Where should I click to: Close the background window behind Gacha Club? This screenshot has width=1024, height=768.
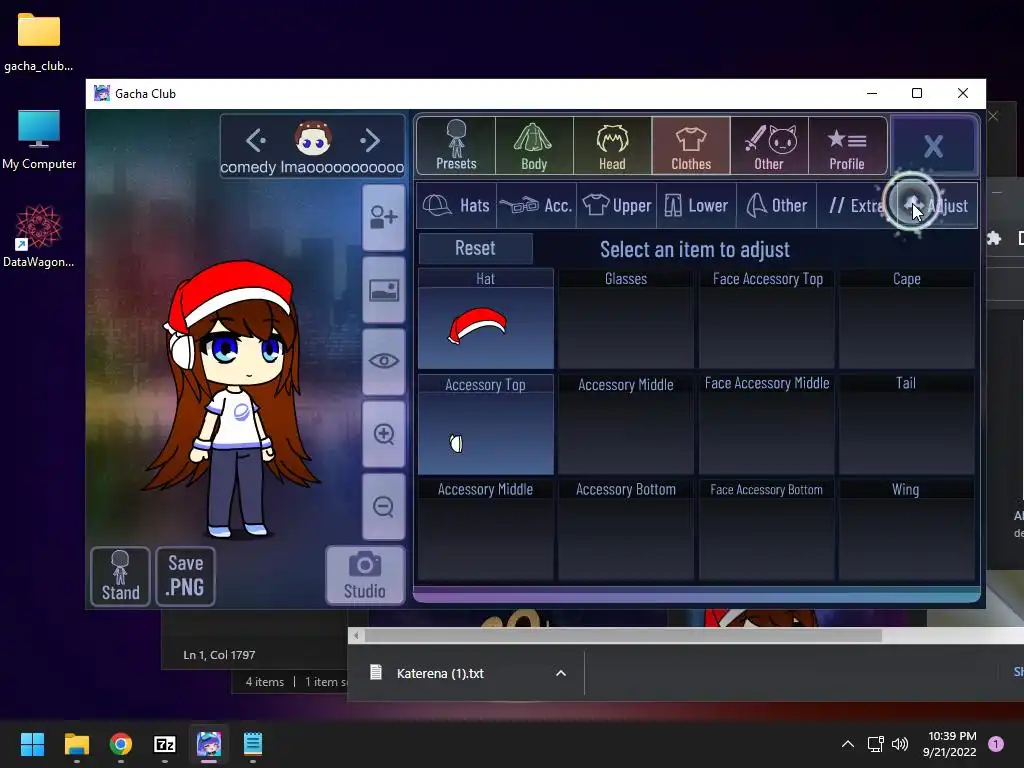(993, 116)
